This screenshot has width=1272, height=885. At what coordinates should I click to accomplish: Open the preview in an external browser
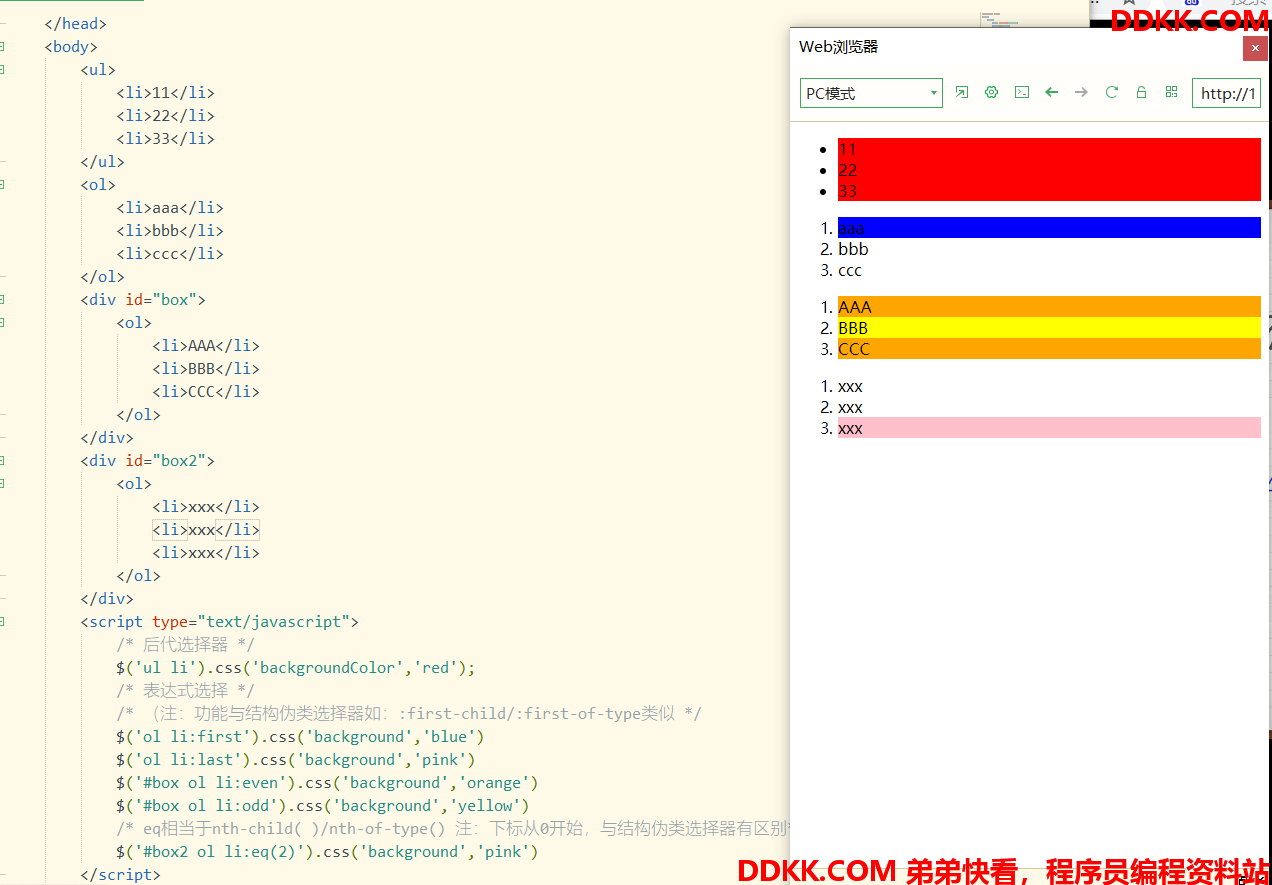(x=961, y=93)
